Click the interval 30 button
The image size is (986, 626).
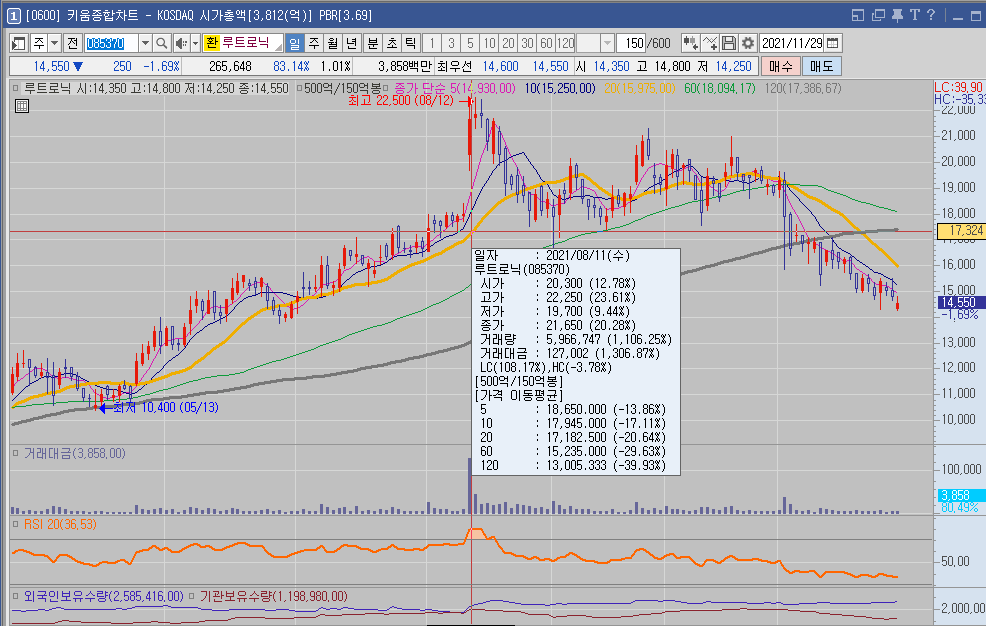pos(527,43)
